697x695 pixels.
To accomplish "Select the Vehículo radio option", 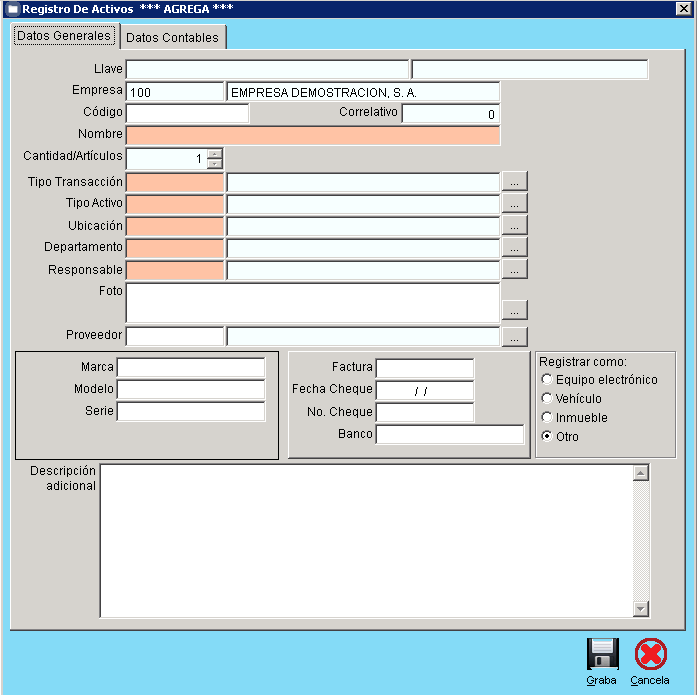I will click(546, 399).
